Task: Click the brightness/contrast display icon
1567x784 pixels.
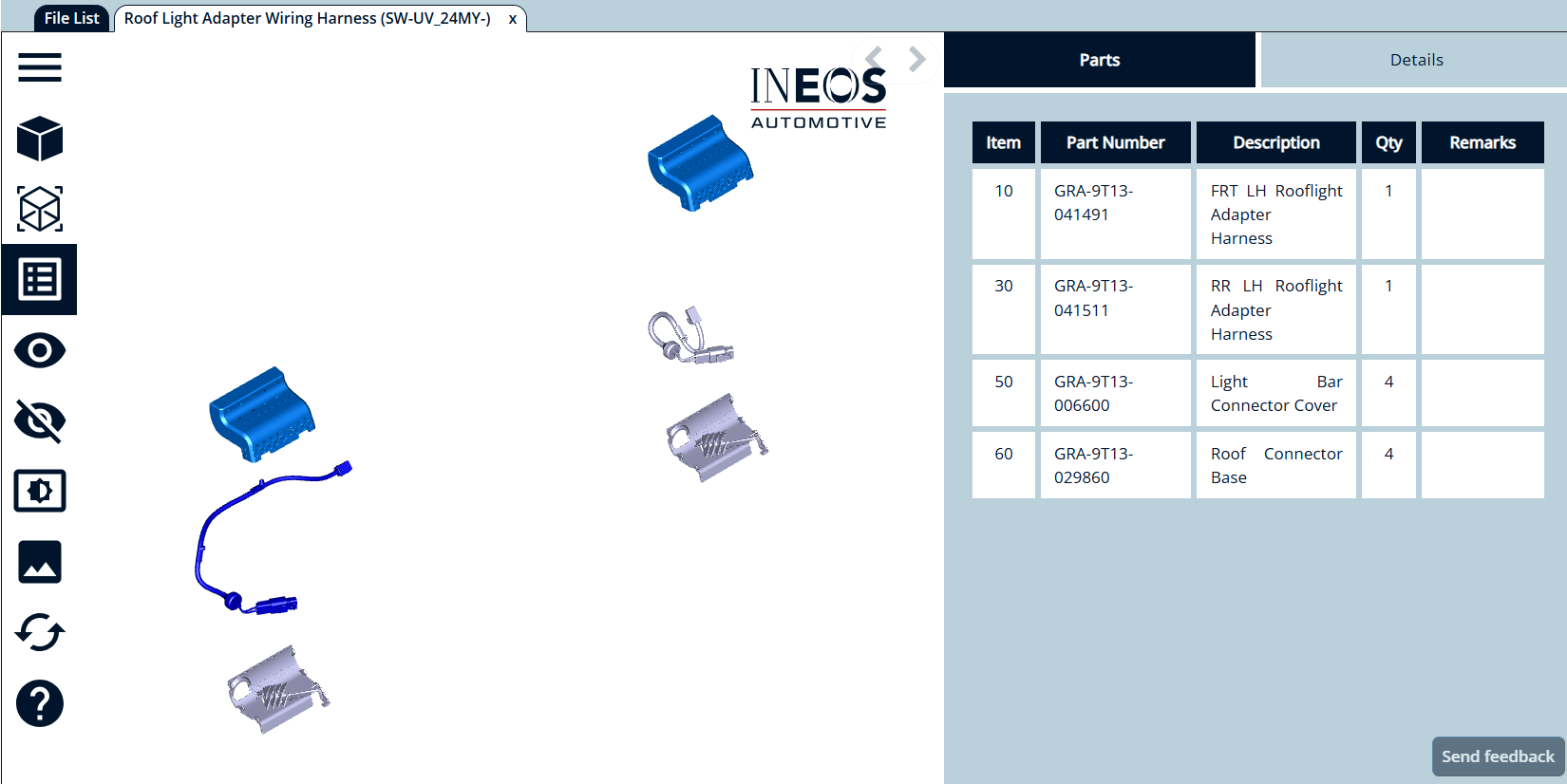Action: [x=39, y=491]
